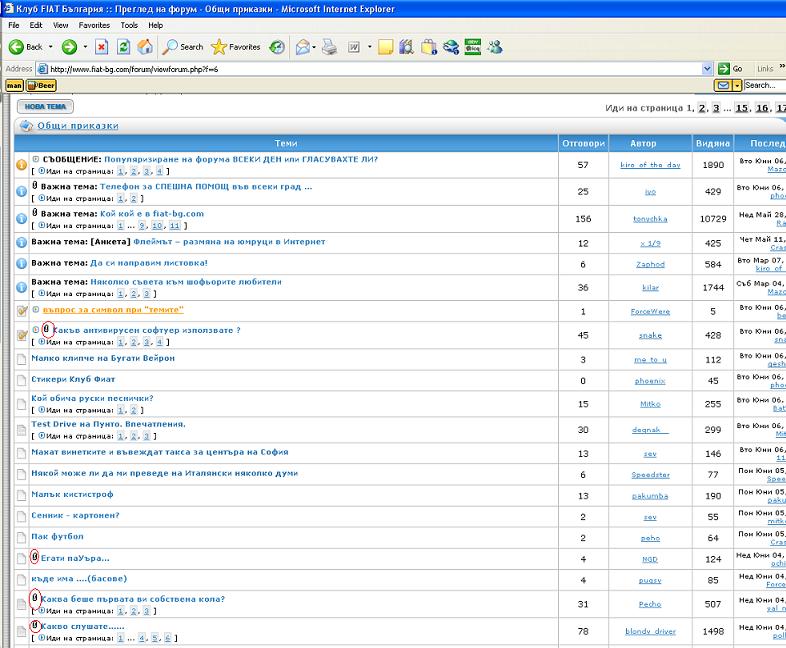Expand the address bar URL dropdown

(707, 69)
